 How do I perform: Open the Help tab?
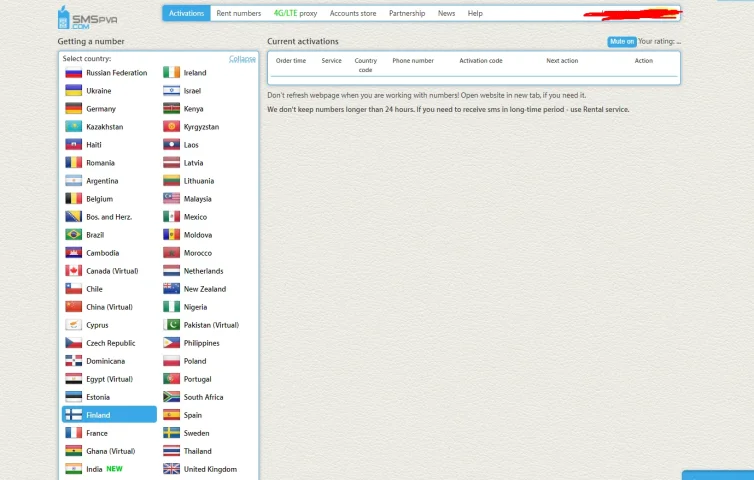click(x=475, y=13)
